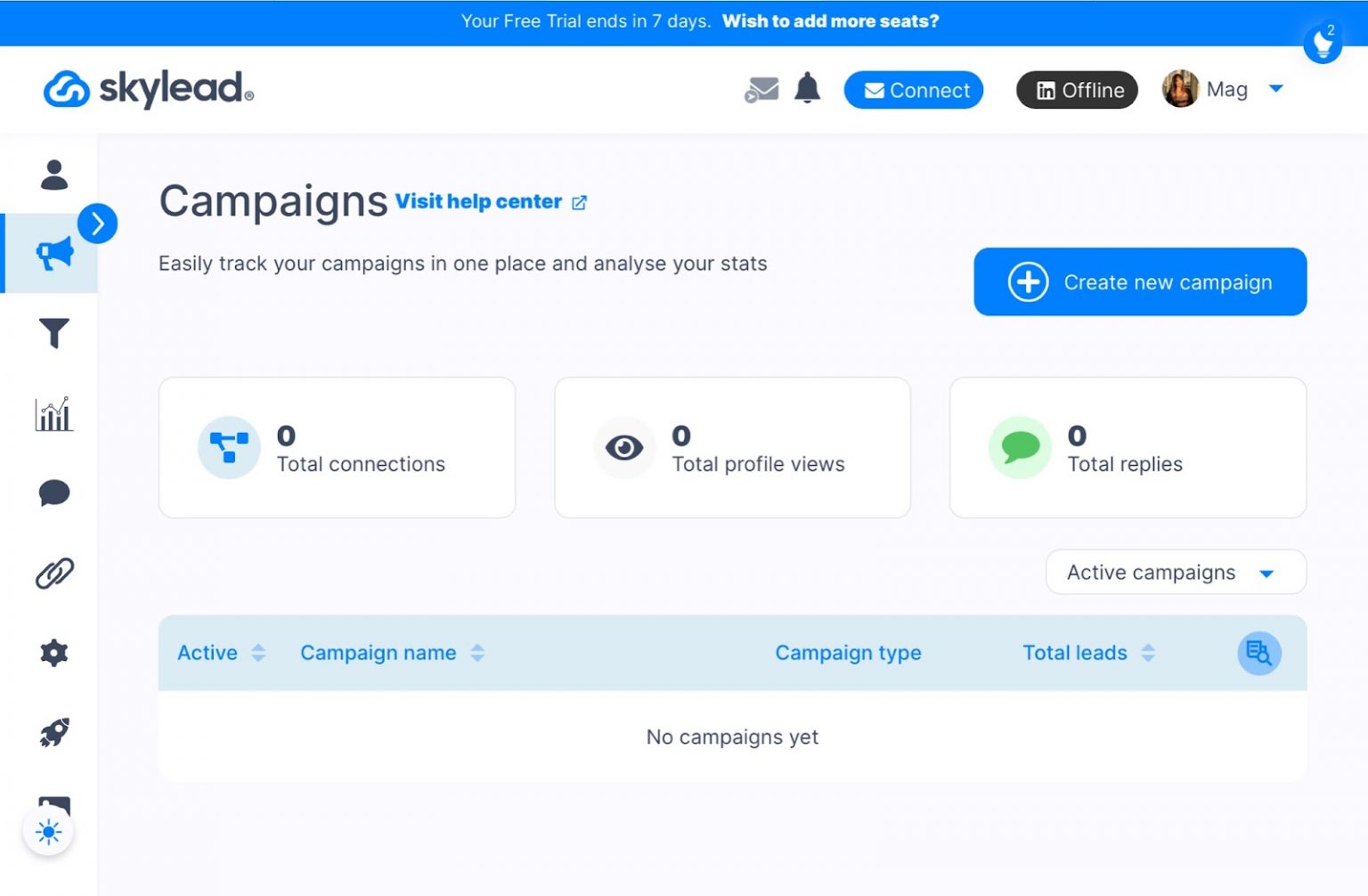Open the Campaigns megaphone icon in sidebar
1368x896 pixels.
pos(53,252)
